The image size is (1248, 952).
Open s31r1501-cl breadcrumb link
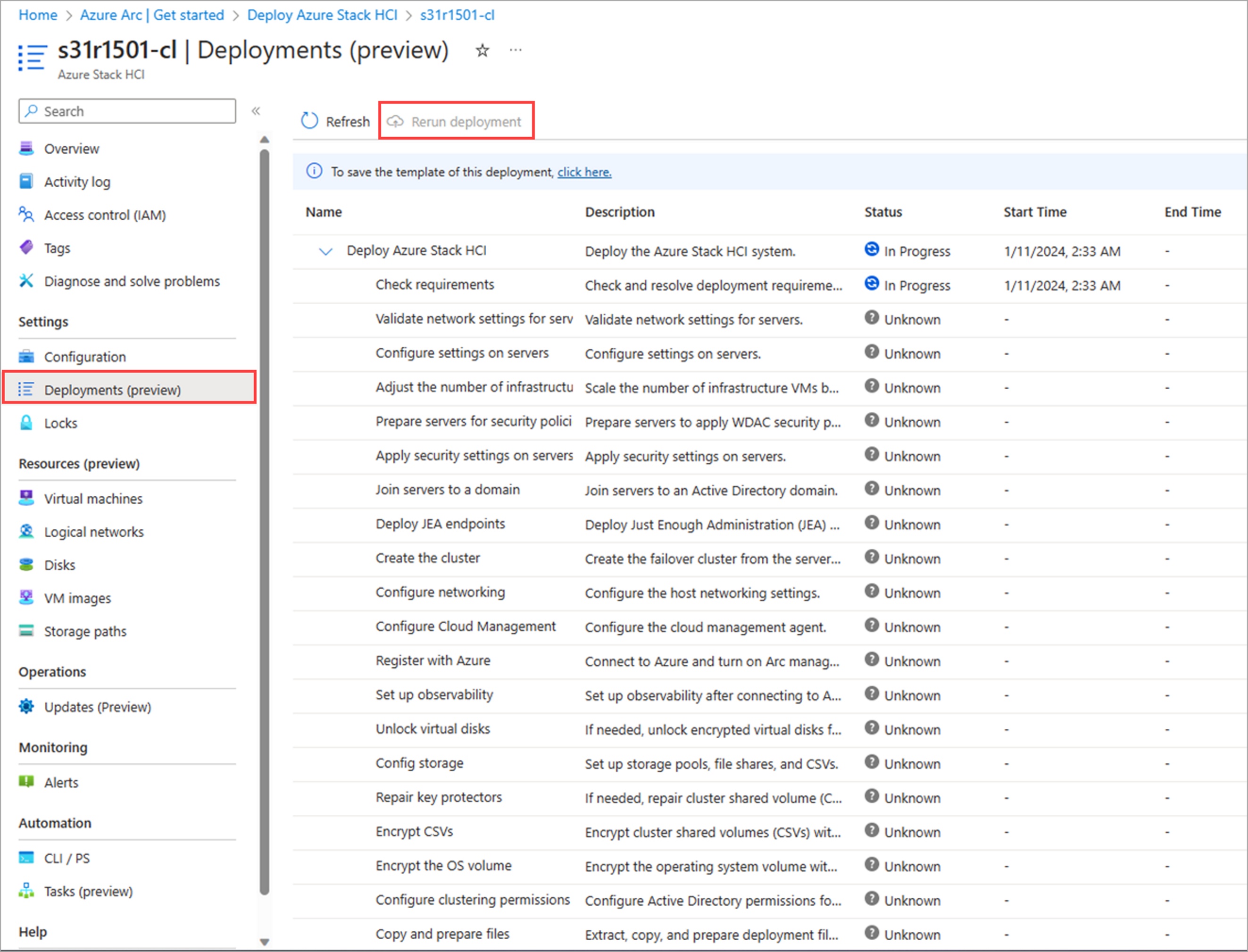(x=457, y=15)
